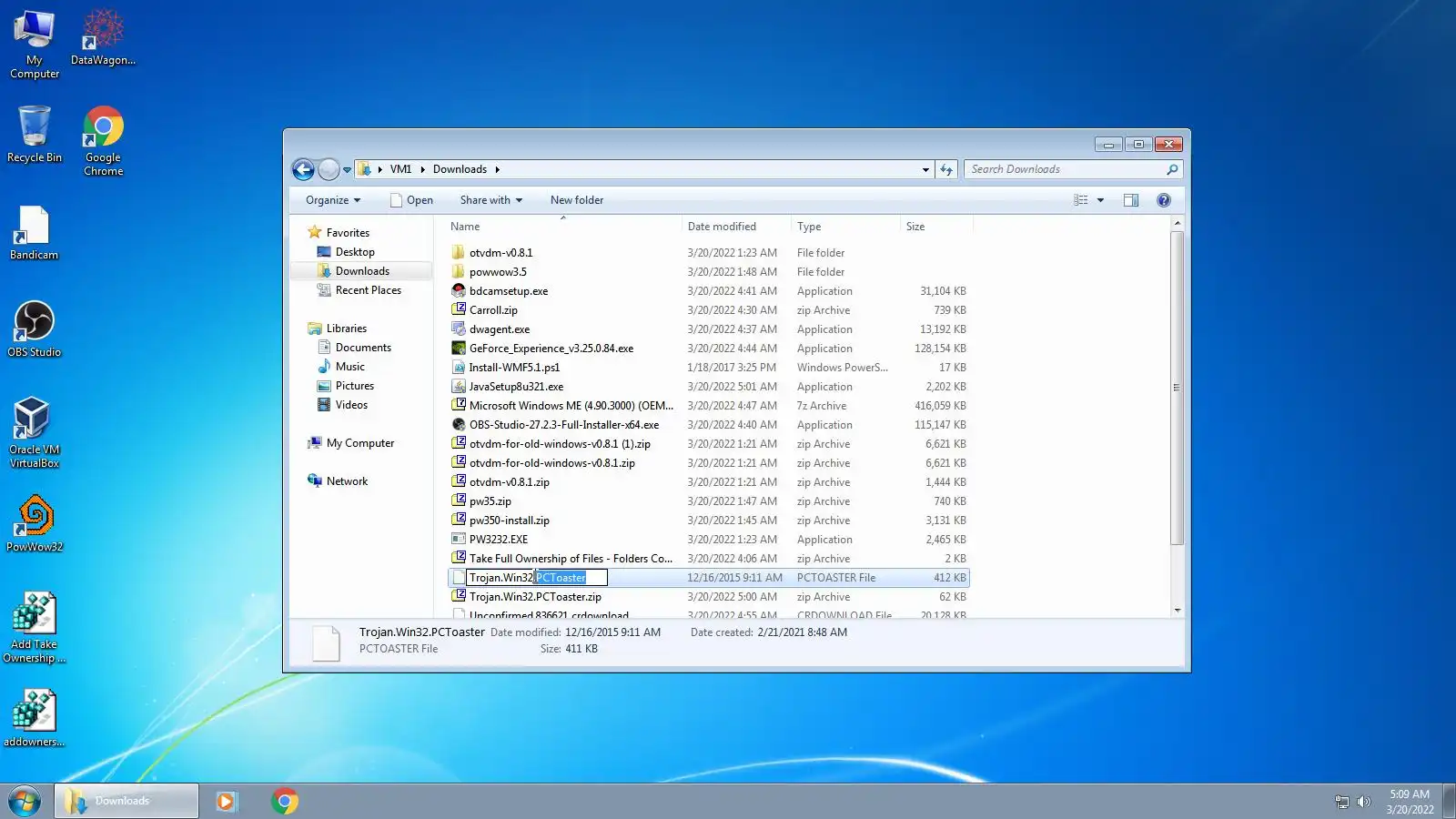Select Network in navigation pane
1456x819 pixels.
click(x=338, y=481)
